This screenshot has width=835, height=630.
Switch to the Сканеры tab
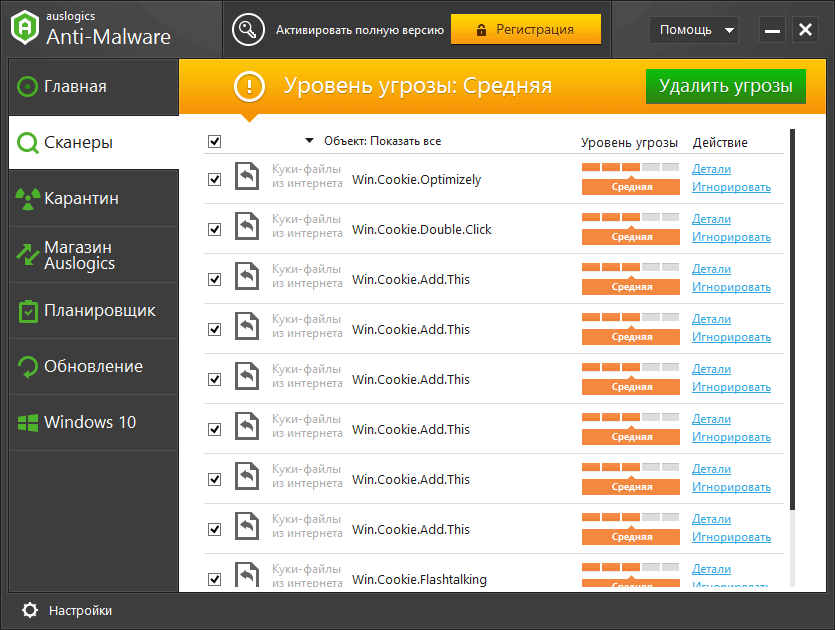pyautogui.click(x=94, y=143)
